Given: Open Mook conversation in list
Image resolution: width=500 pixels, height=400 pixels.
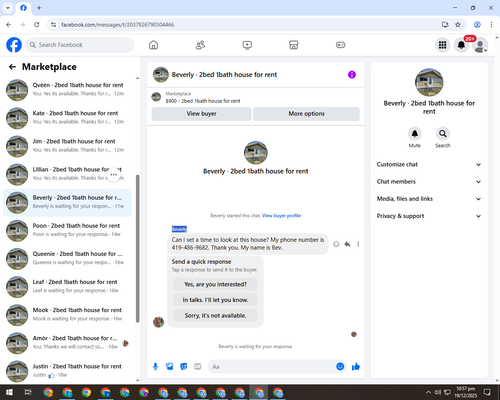Looking at the screenshot, I should [x=68, y=315].
